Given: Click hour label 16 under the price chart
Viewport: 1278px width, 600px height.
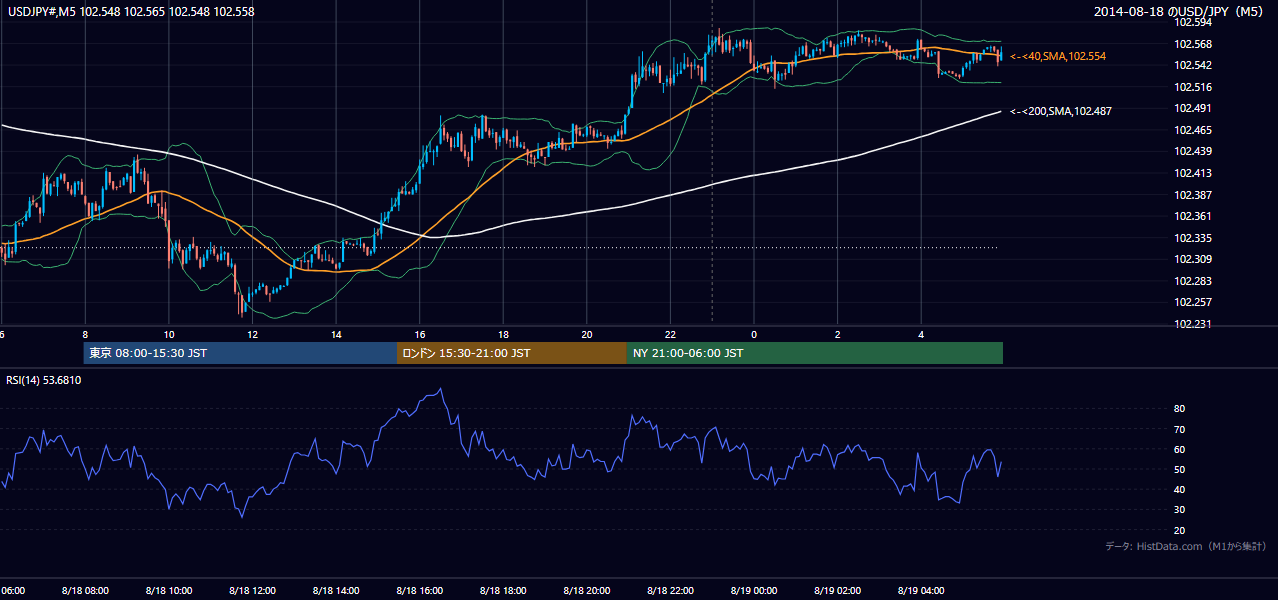Looking at the screenshot, I should (420, 334).
